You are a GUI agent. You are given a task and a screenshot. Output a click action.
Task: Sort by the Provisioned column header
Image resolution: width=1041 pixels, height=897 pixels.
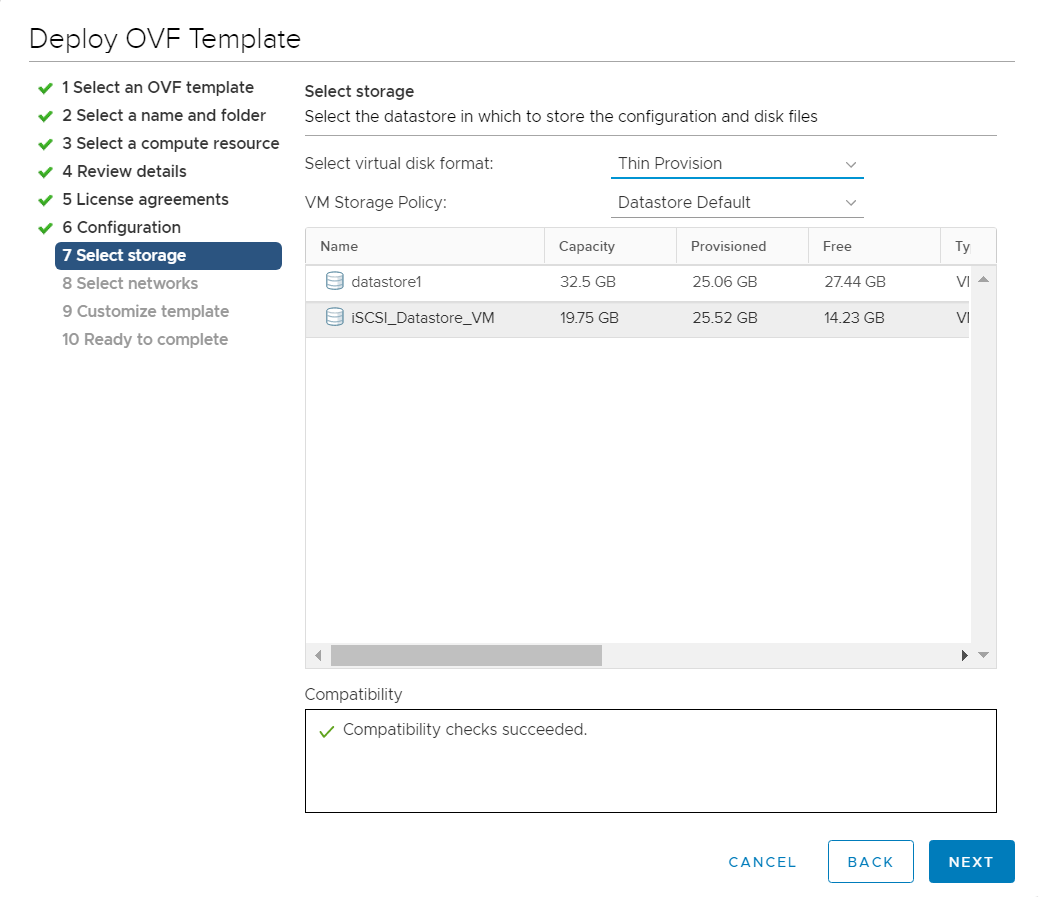coord(742,246)
